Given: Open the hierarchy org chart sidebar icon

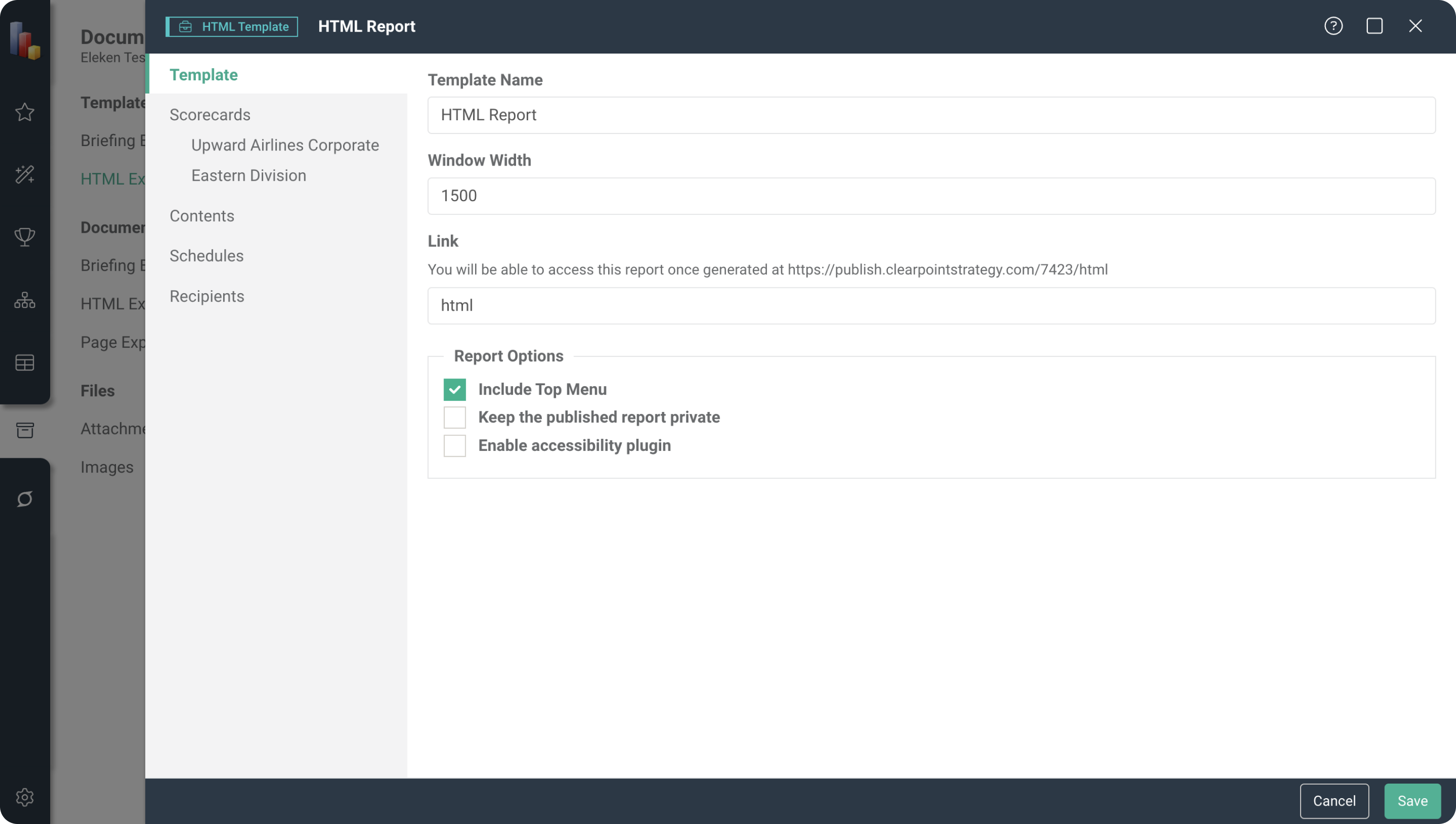Looking at the screenshot, I should tap(24, 300).
